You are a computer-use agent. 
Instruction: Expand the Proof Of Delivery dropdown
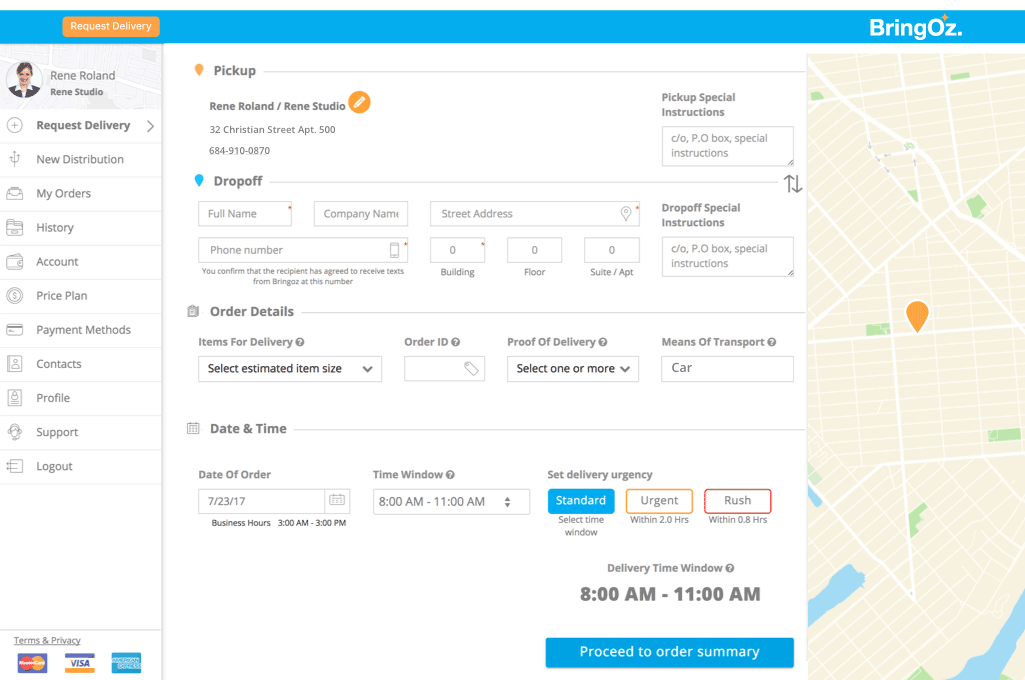573,369
